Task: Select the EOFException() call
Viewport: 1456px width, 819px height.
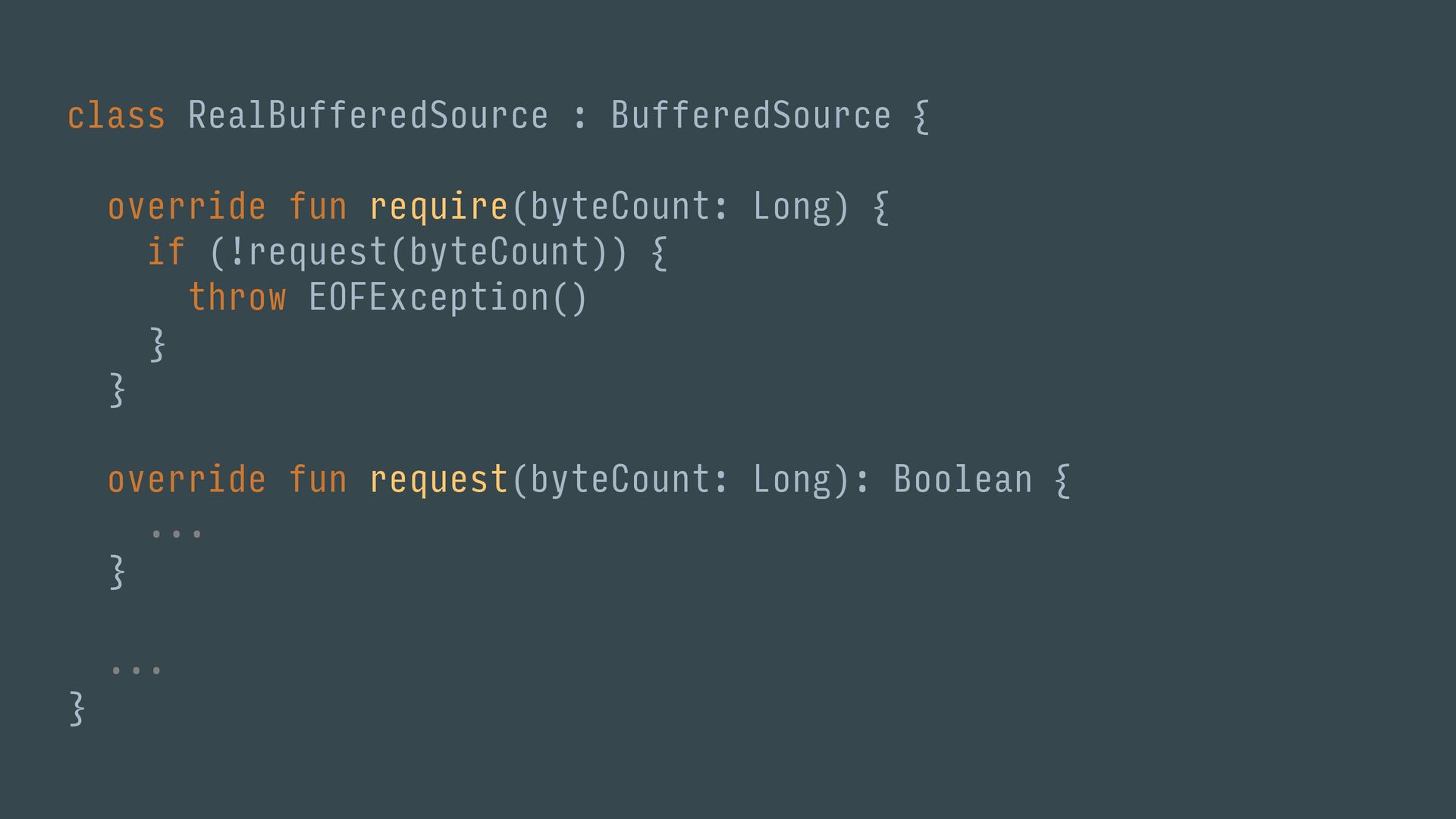Action: tap(447, 297)
